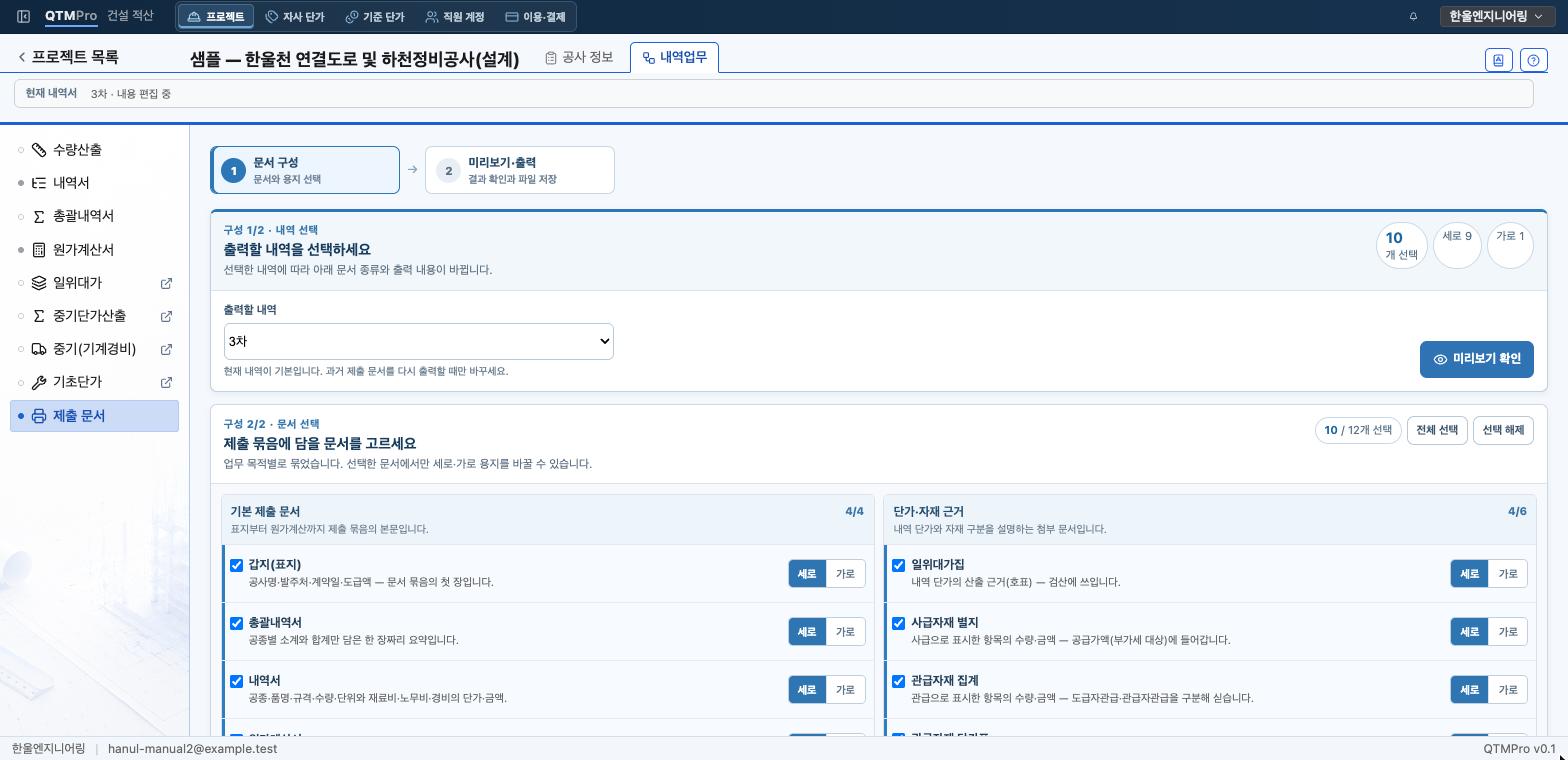Uncheck the 관급자재 집계 checkbox
The height and width of the screenshot is (760, 1568).
point(899,681)
